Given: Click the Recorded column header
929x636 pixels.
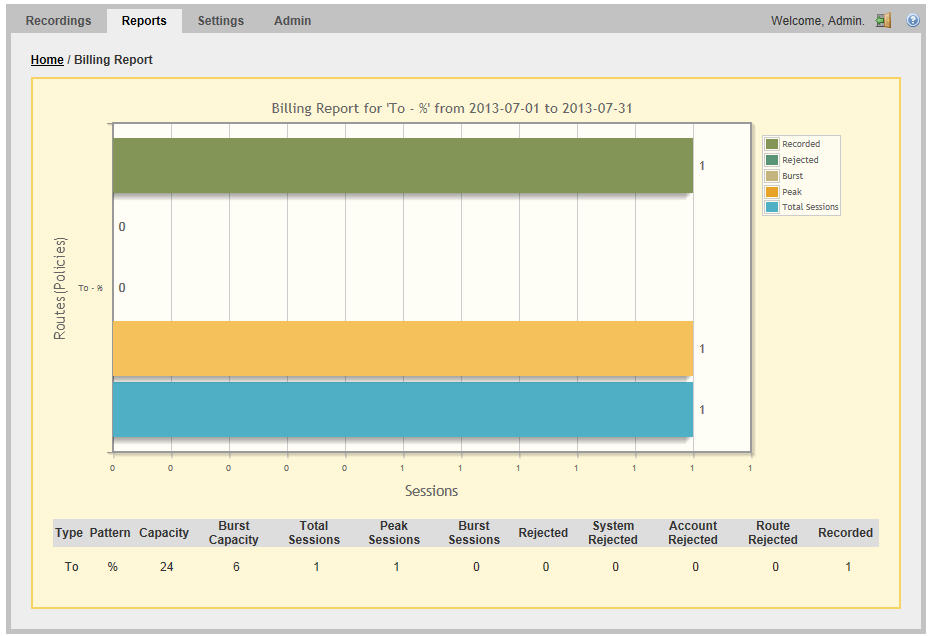Looking at the screenshot, I should click(845, 533).
